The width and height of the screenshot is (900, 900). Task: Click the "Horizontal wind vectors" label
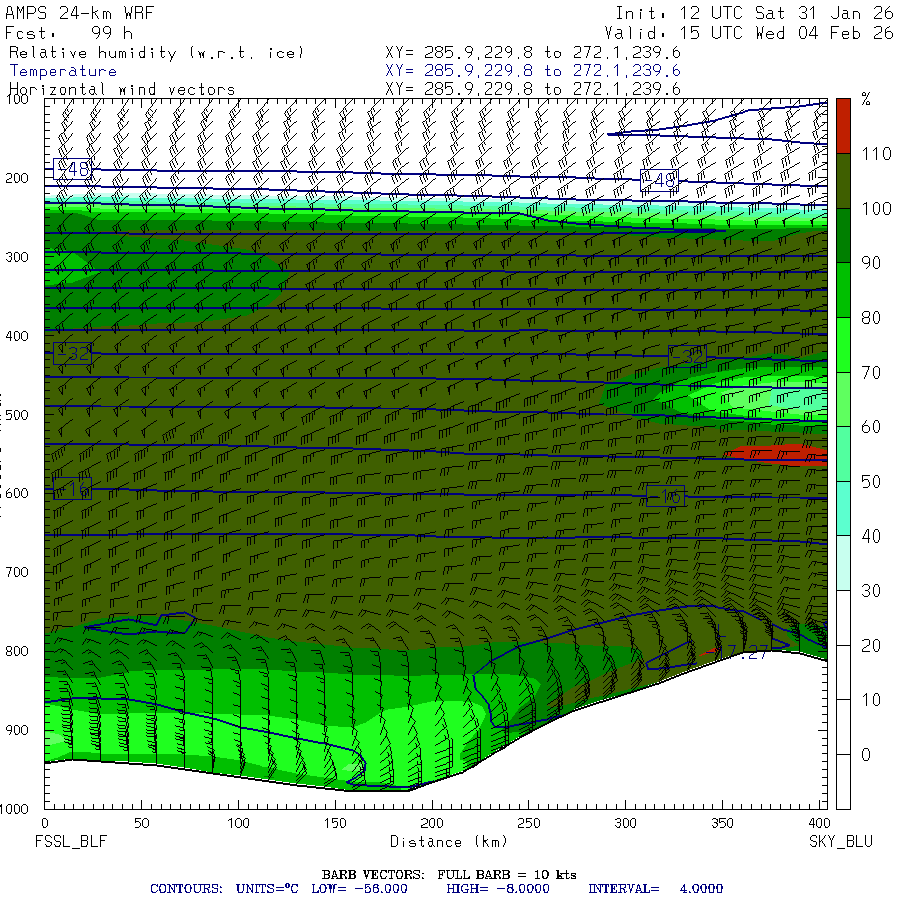pos(122,90)
